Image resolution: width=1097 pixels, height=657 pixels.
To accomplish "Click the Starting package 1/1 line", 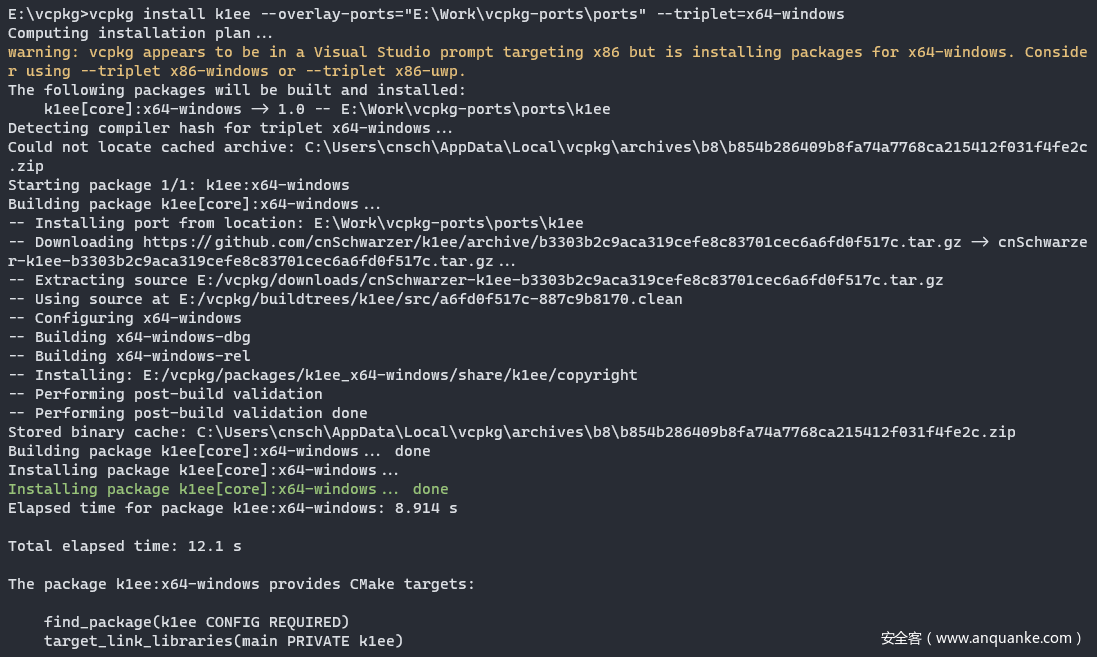I will (178, 185).
